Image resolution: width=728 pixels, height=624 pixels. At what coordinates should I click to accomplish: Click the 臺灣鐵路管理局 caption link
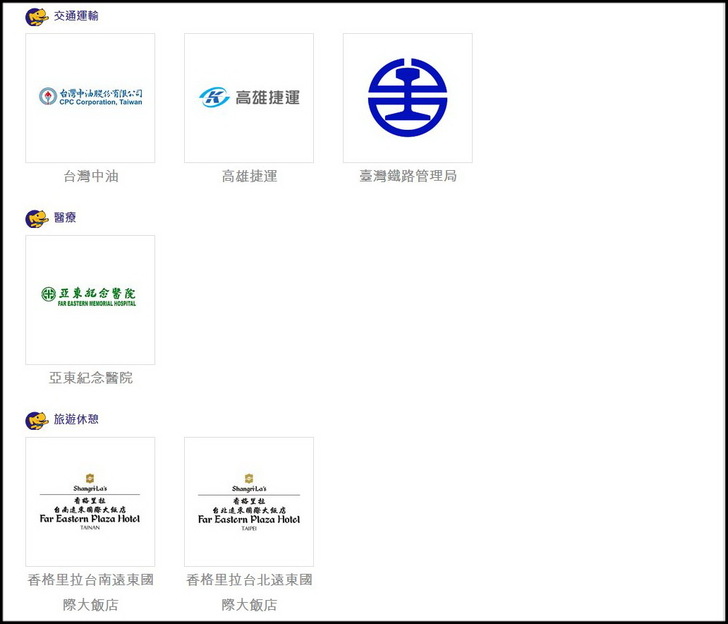click(408, 176)
